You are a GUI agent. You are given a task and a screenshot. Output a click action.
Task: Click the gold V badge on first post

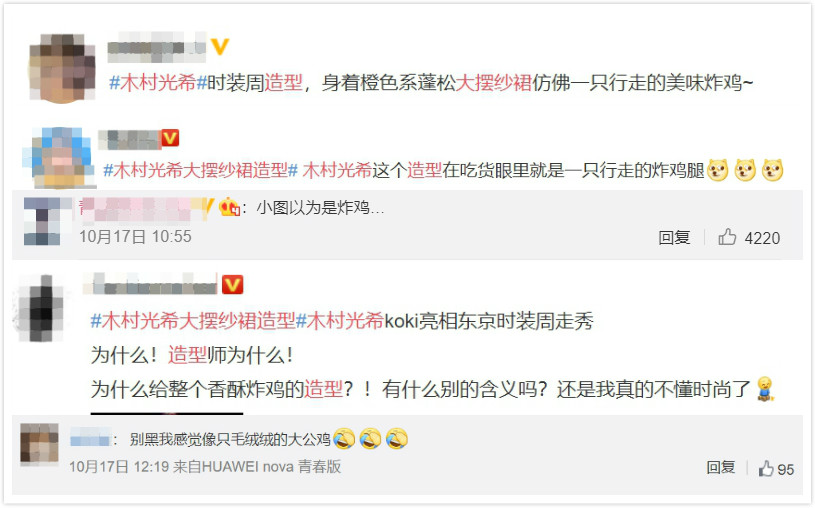[220, 47]
